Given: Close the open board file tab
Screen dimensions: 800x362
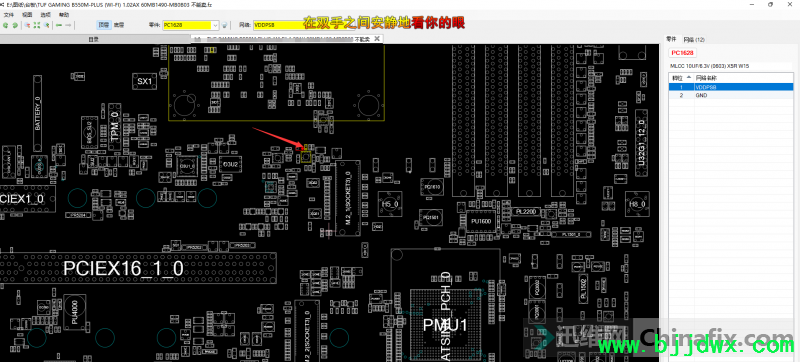Looking at the screenshot, I should pos(377,38).
